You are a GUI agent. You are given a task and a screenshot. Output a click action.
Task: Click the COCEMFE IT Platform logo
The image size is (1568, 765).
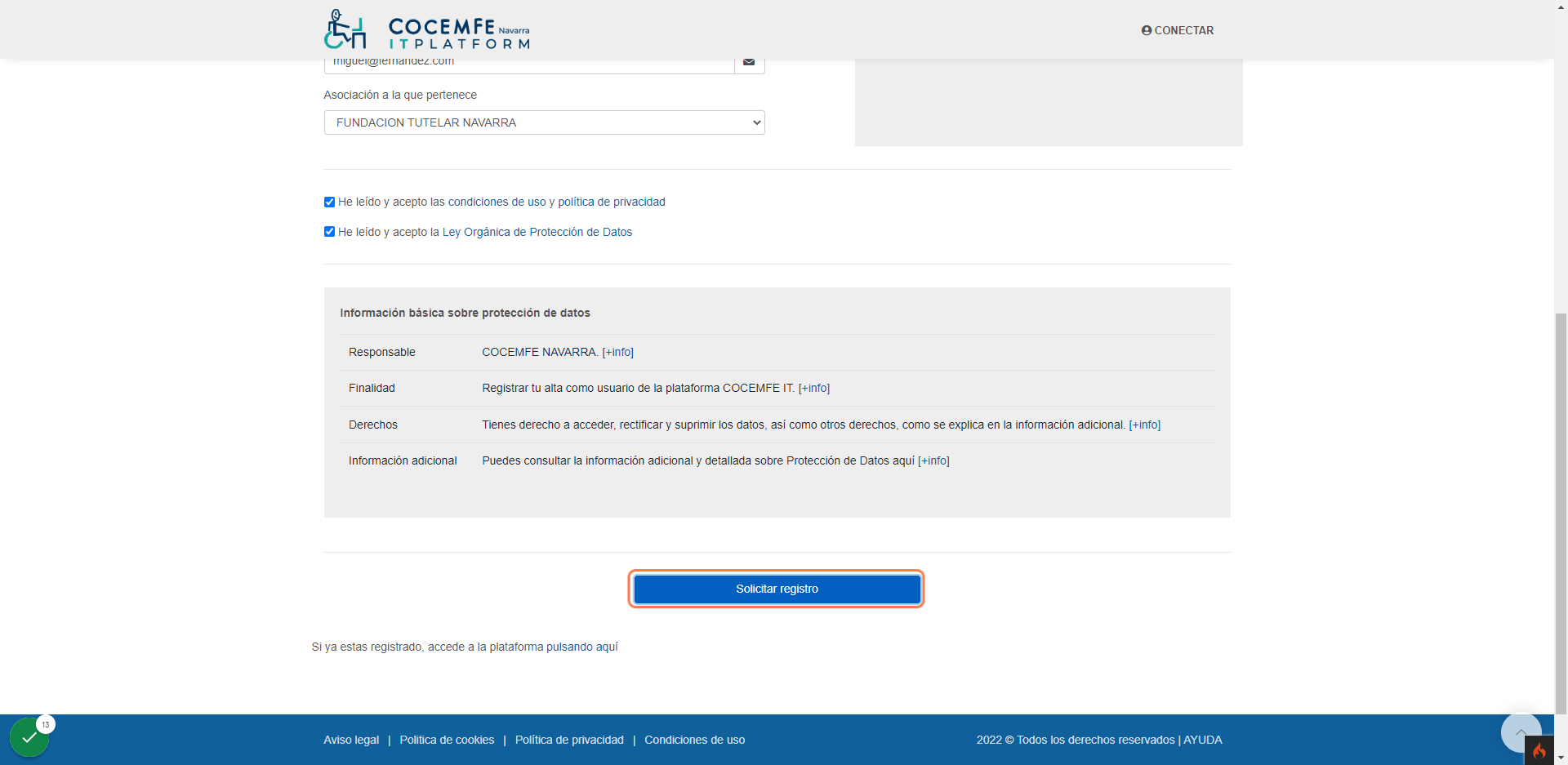(x=427, y=29)
